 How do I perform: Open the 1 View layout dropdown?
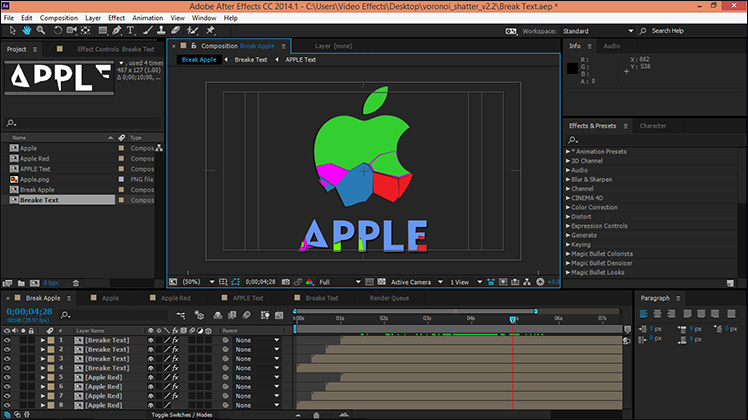tap(466, 282)
